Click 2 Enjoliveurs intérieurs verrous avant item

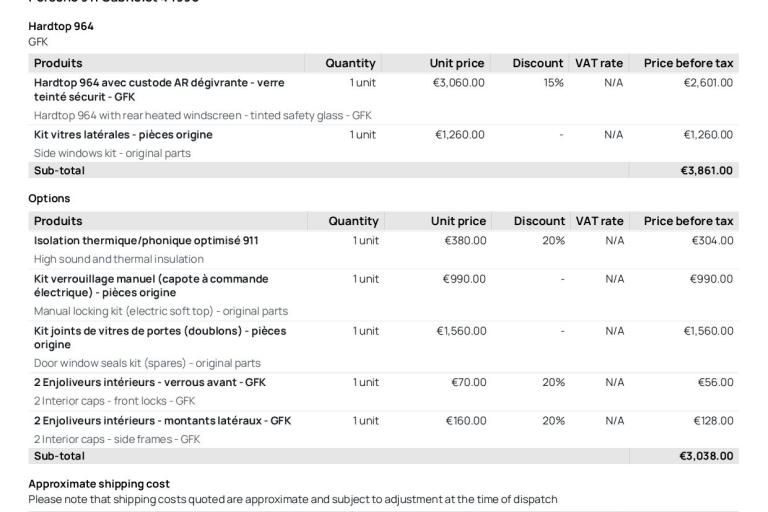pyautogui.click(x=149, y=382)
